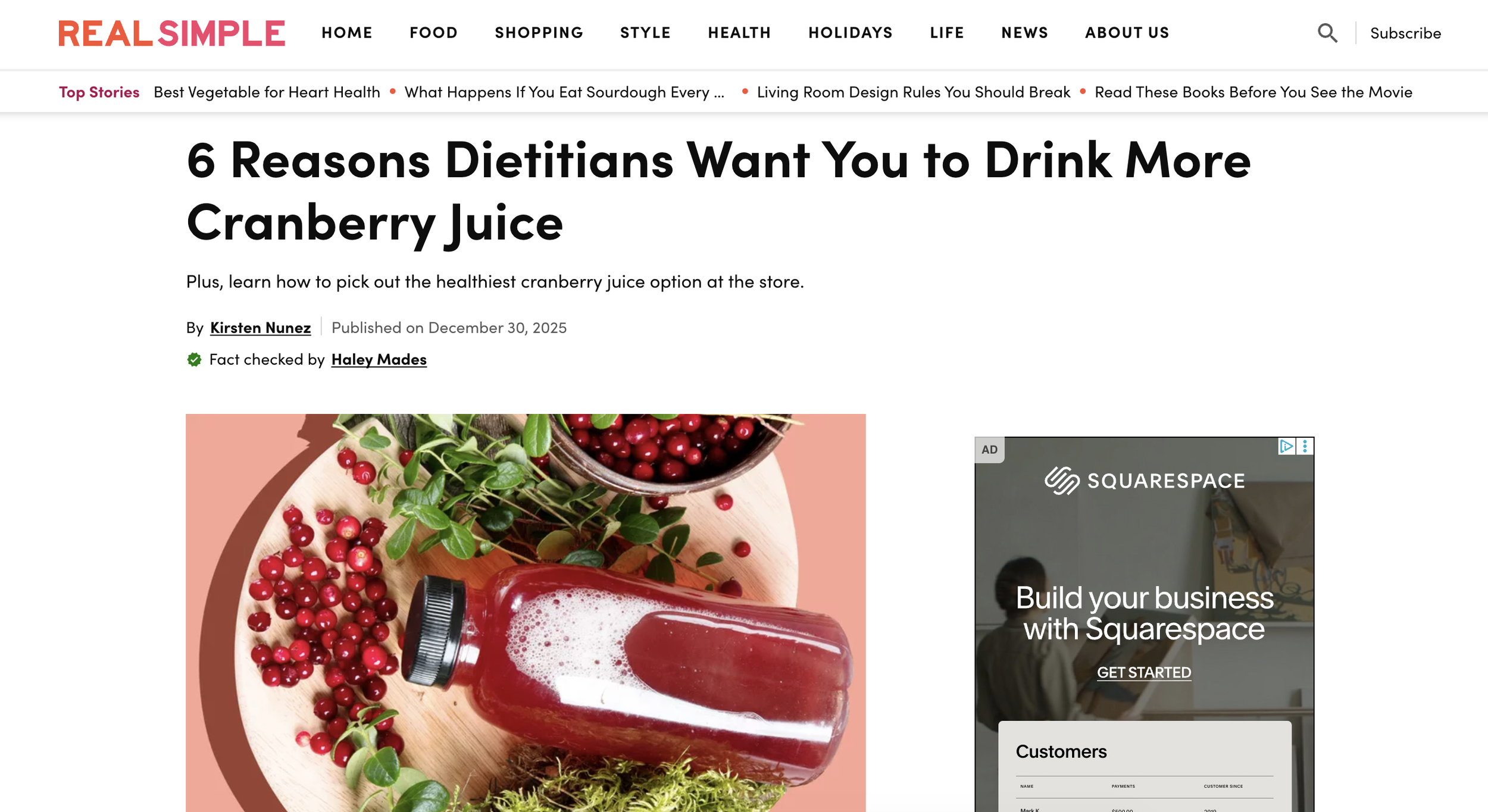The height and width of the screenshot is (812, 1488).
Task: Click the Subscribe link
Action: click(x=1405, y=33)
